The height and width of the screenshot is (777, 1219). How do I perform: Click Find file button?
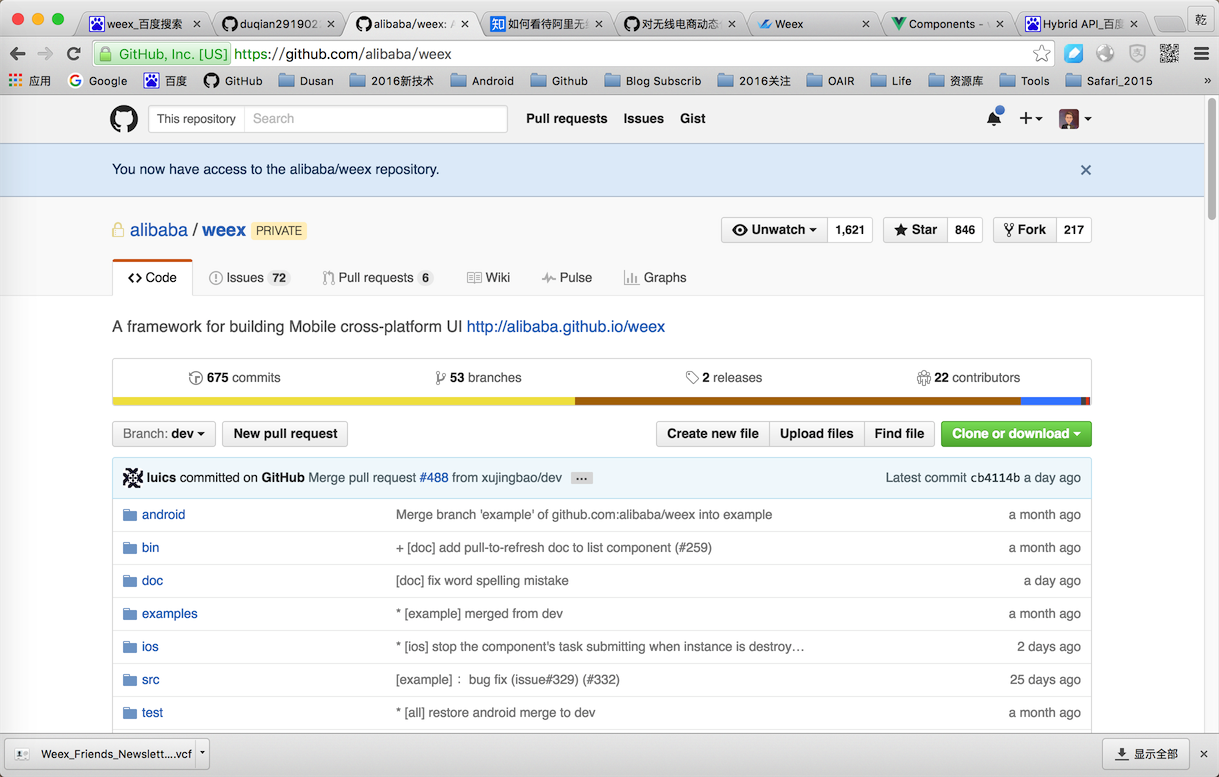(x=899, y=434)
